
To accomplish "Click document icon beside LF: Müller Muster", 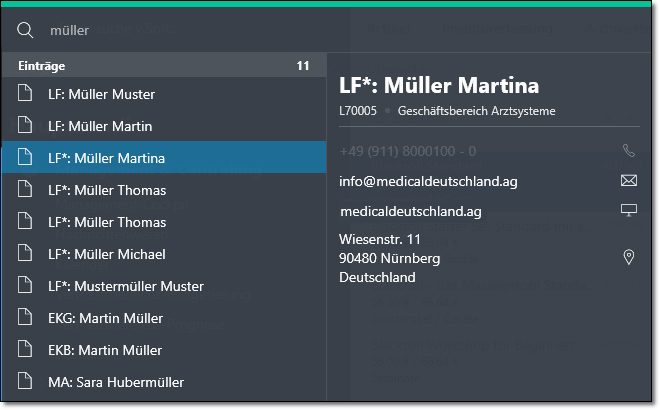I will tap(26, 94).
